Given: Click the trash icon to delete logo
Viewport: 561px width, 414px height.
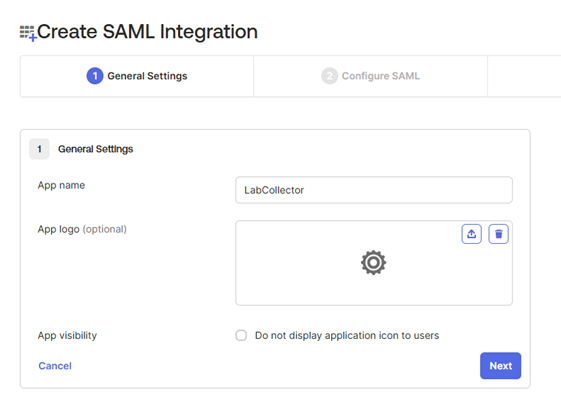Looking at the screenshot, I should coord(498,234).
